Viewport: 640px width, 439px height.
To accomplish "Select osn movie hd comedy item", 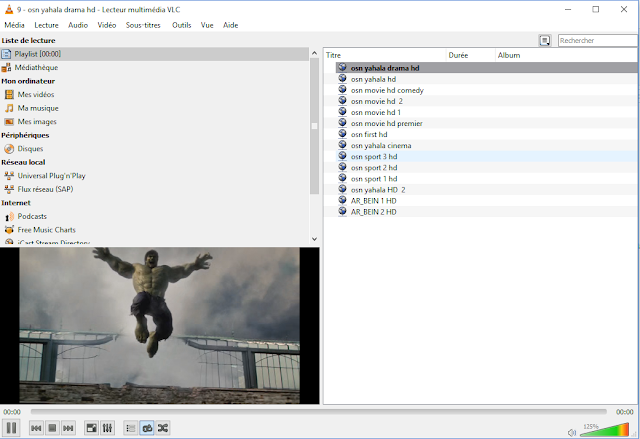I will point(487,90).
